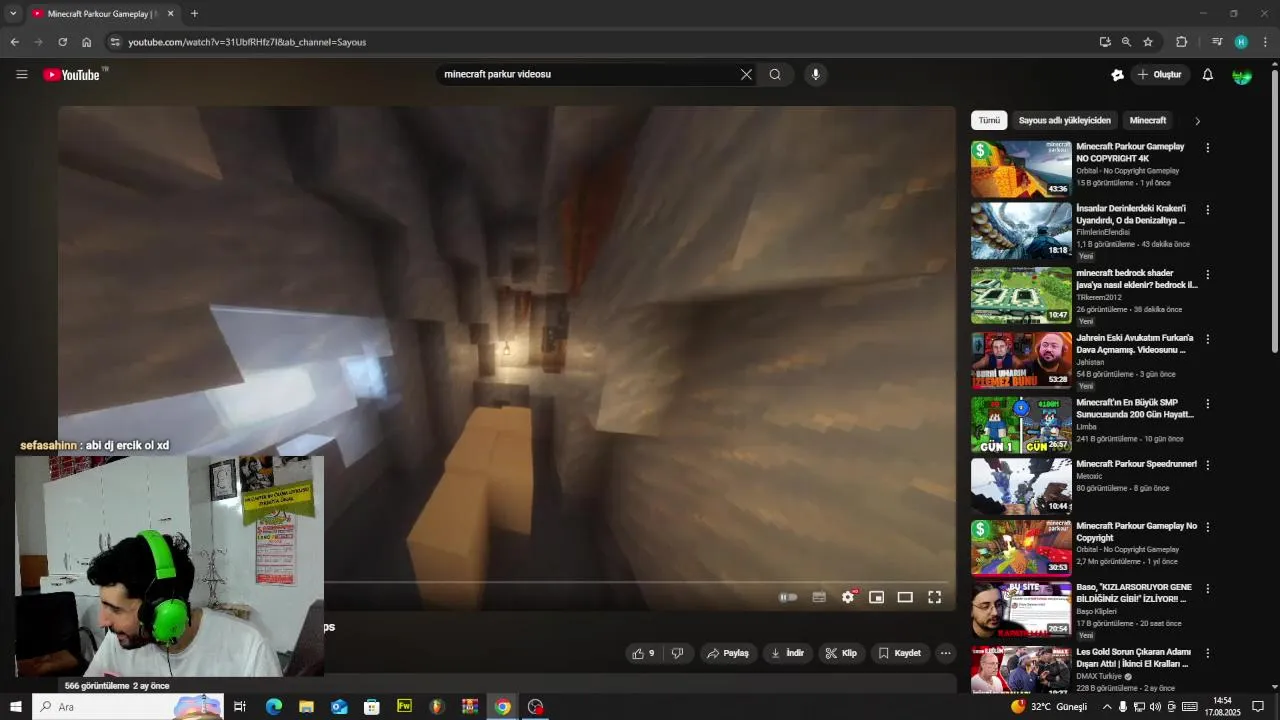Open a new browser tab
The width and height of the screenshot is (1280, 720).
(194, 14)
